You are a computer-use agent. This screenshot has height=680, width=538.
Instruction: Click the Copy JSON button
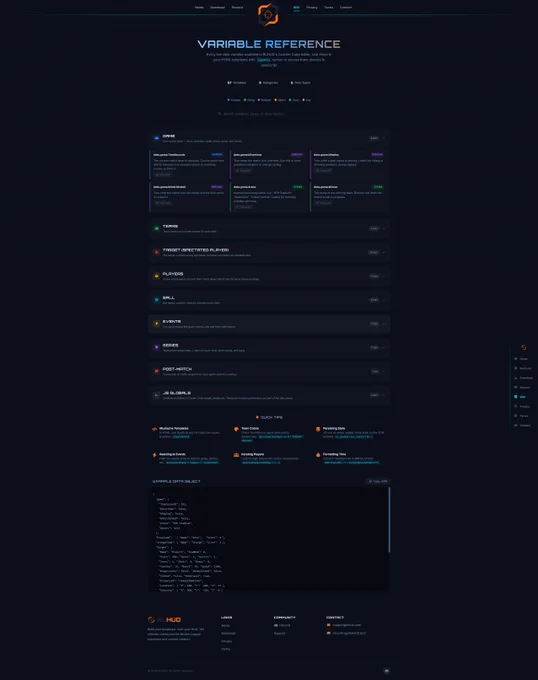378,481
